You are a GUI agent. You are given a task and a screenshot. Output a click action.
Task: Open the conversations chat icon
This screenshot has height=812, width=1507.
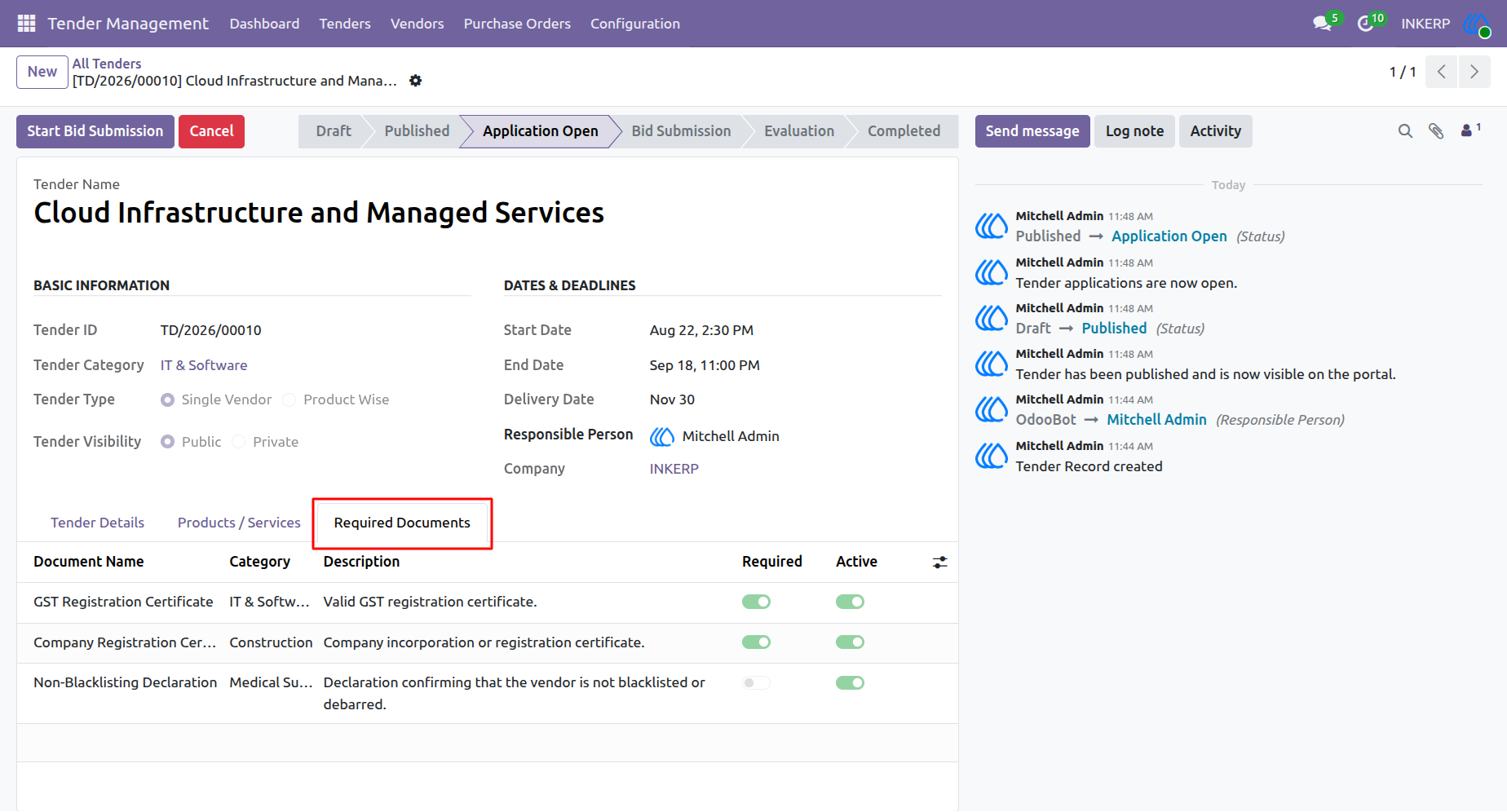[1322, 24]
